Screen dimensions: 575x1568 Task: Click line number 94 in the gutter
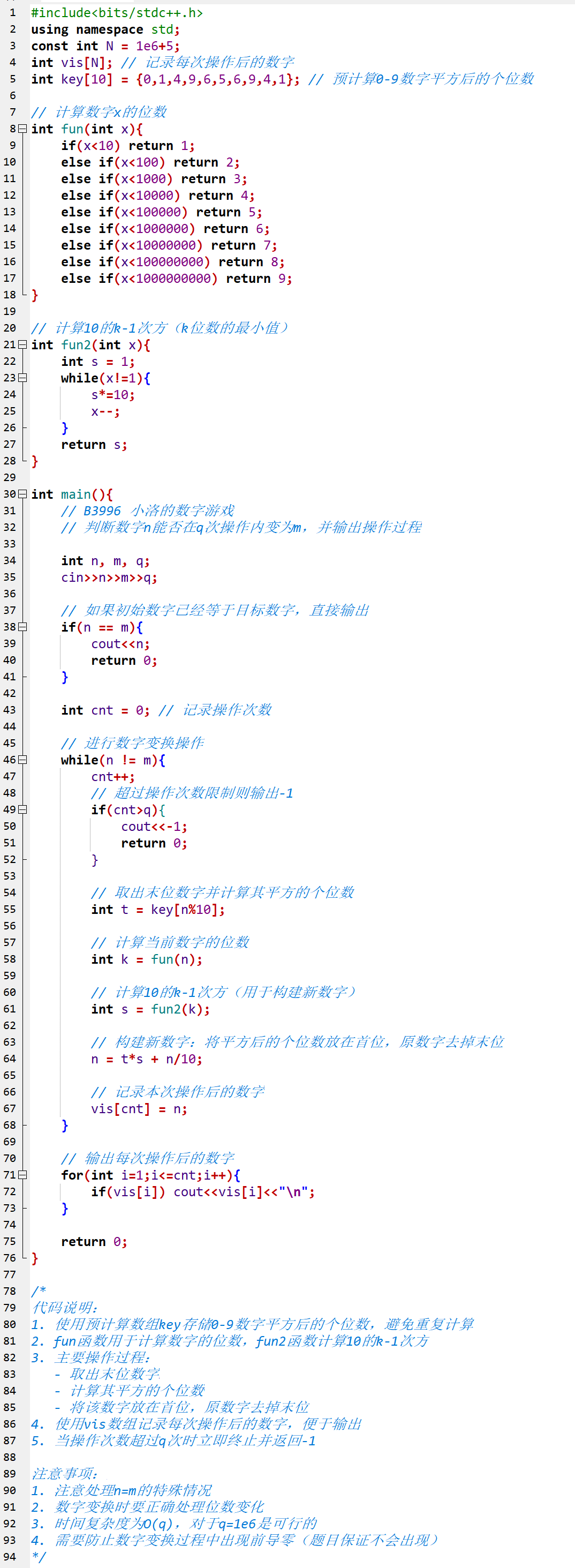[10, 1557]
